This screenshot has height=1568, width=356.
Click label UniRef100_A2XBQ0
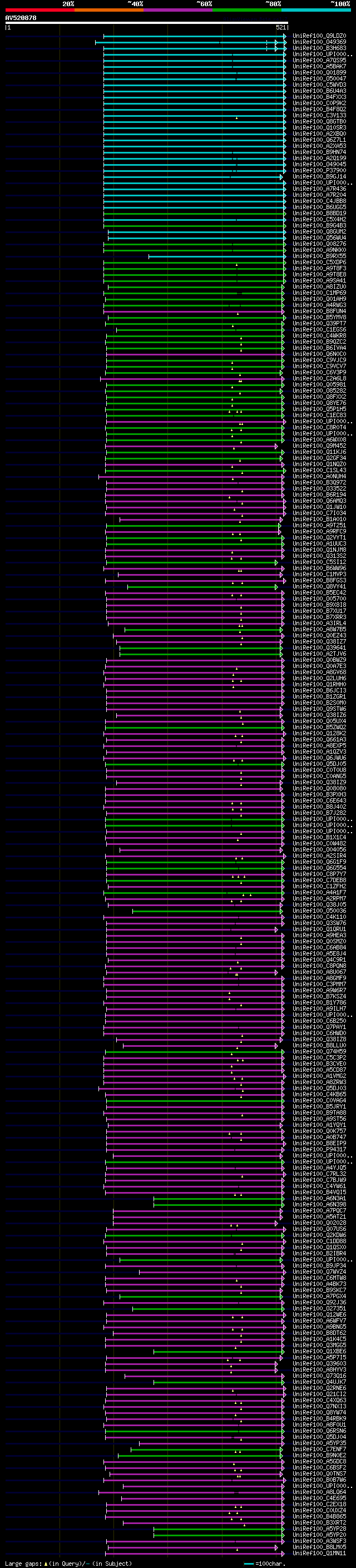pos(319,133)
